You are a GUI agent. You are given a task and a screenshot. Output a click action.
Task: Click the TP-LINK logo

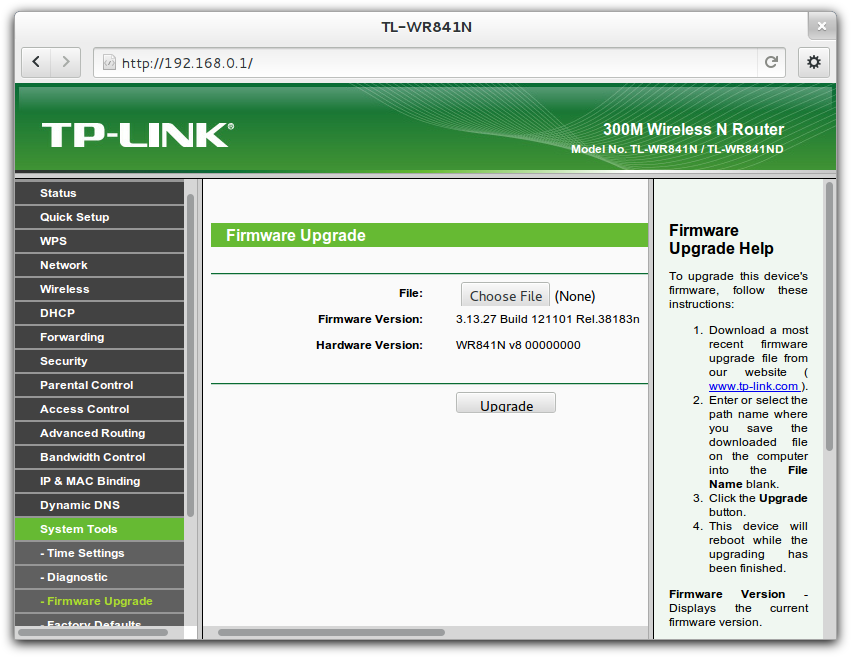(x=138, y=135)
